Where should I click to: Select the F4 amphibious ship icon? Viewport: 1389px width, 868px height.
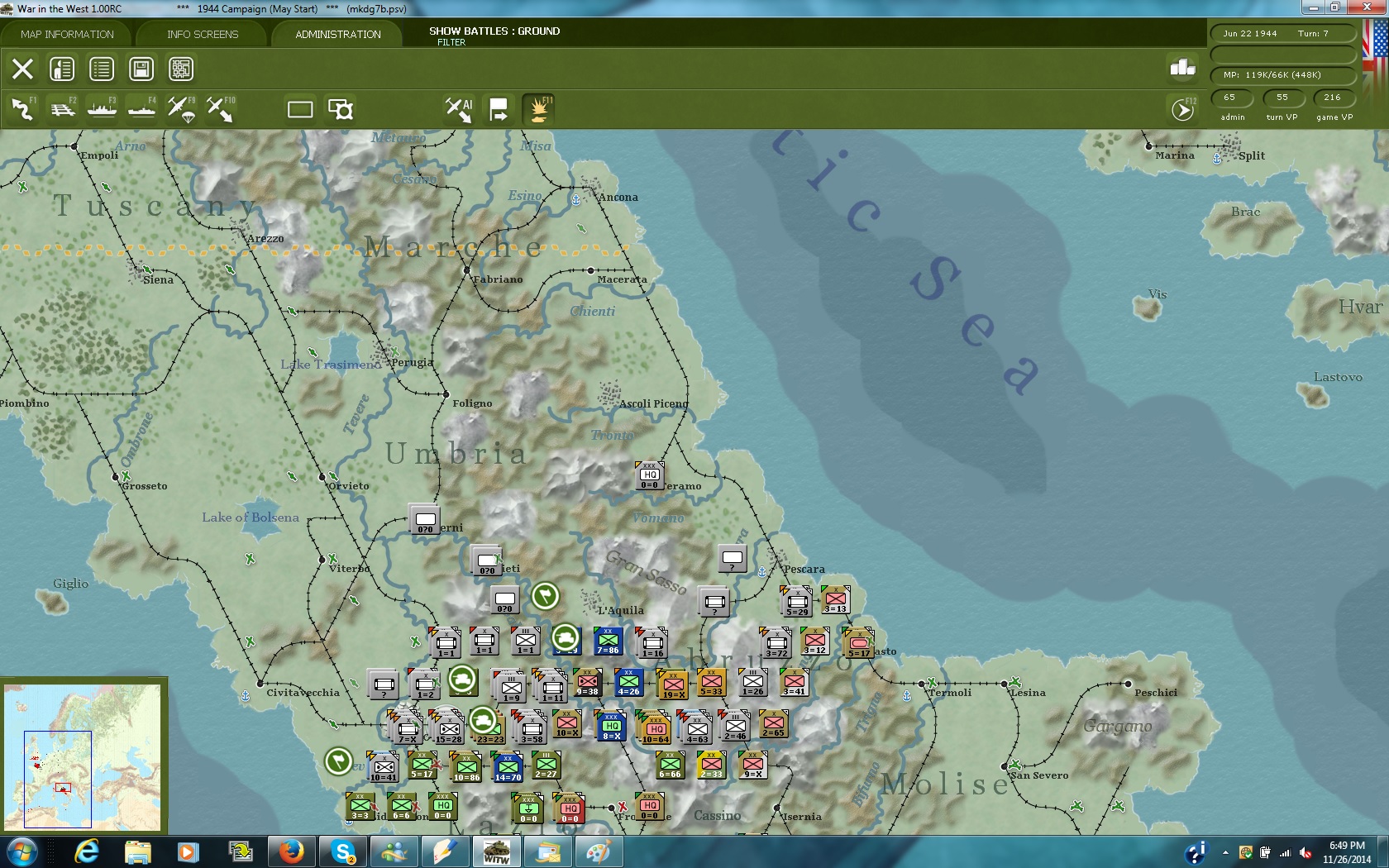point(142,109)
